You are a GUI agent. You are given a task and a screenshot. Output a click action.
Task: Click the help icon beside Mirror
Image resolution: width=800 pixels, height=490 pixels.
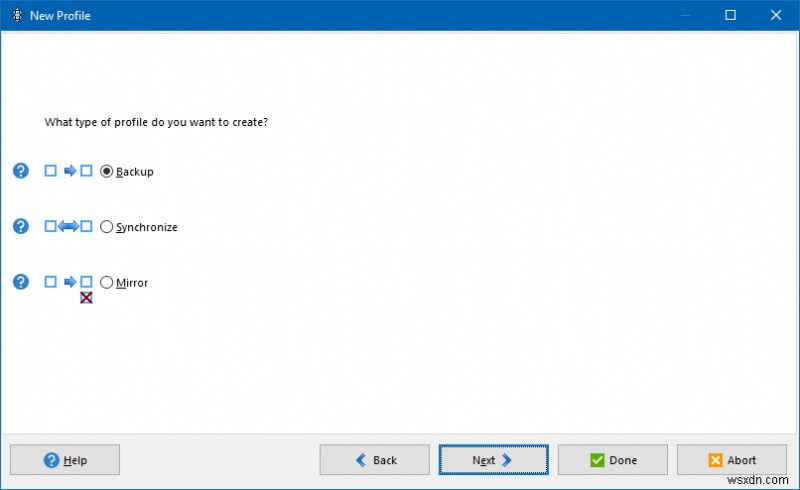click(x=20, y=283)
